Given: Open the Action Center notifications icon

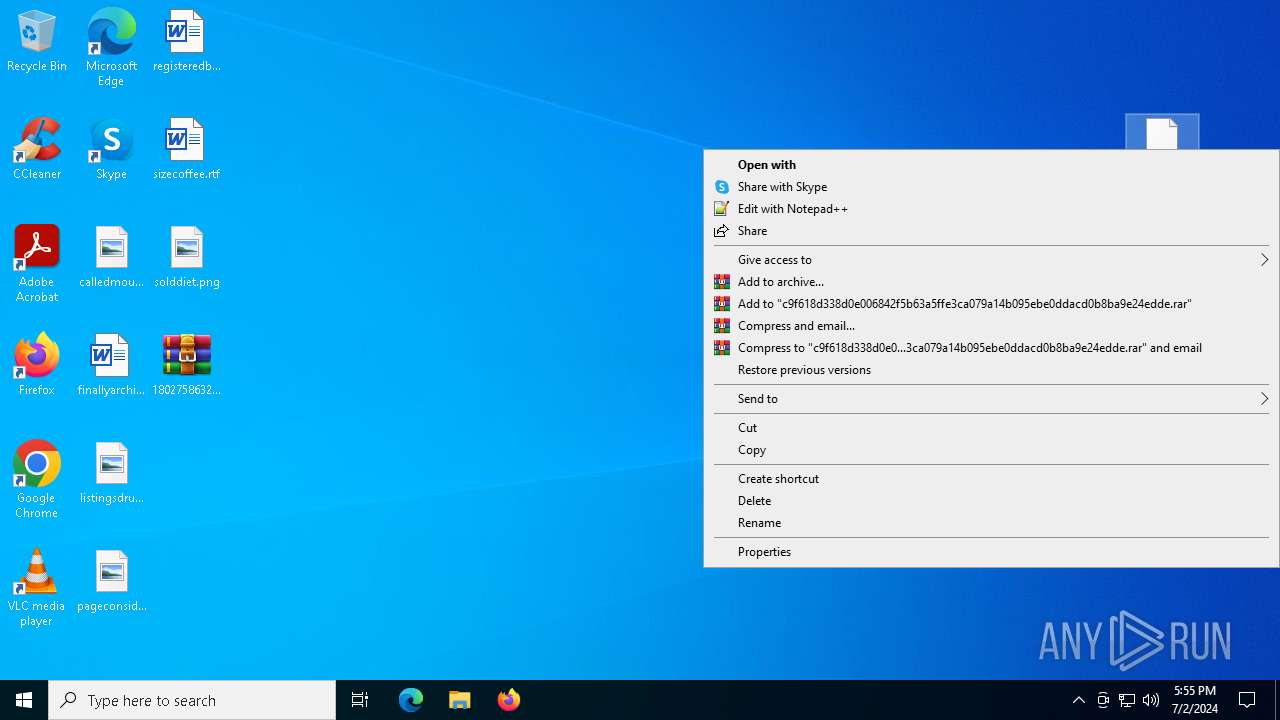Looking at the screenshot, I should 1247,700.
